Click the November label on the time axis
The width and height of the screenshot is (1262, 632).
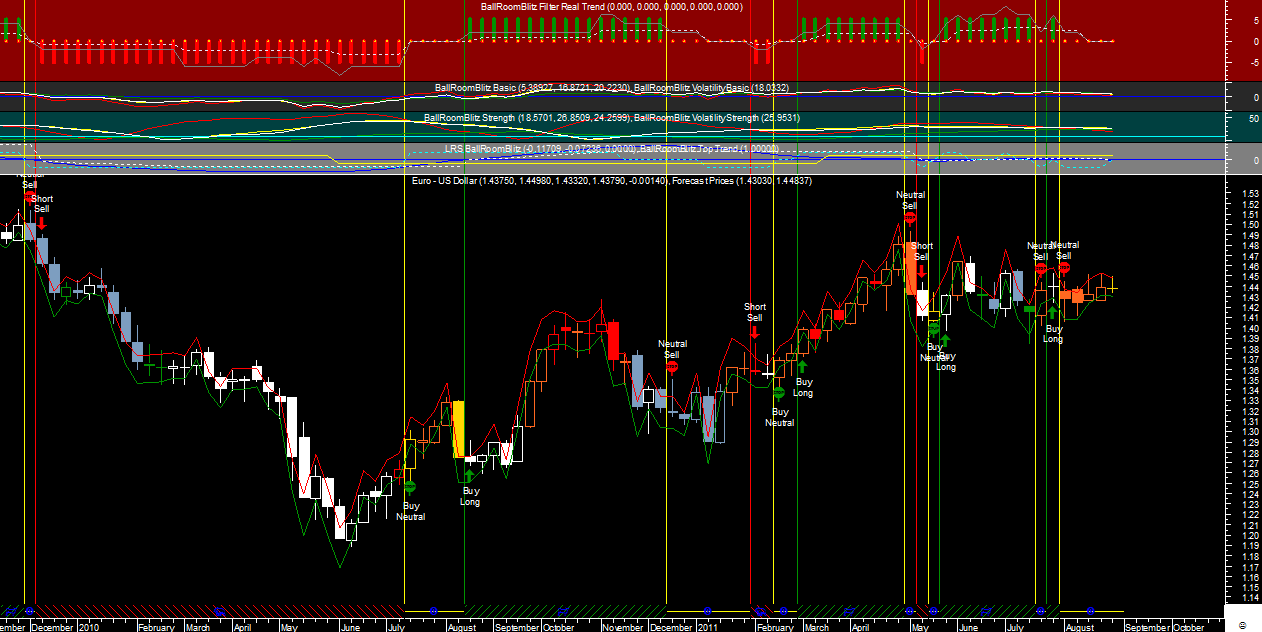pos(622,627)
